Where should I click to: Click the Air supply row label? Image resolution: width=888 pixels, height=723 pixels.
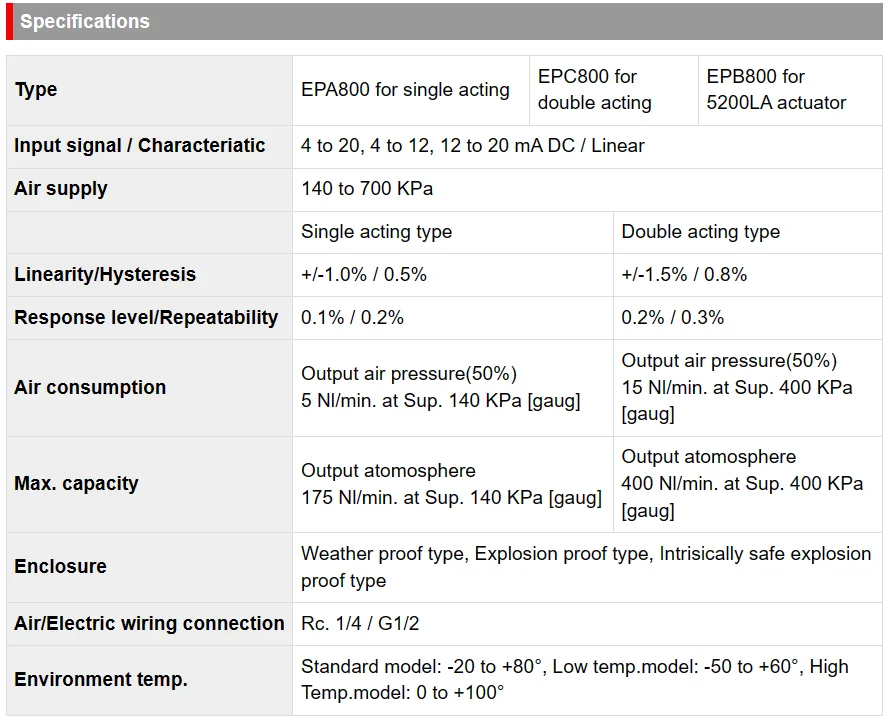(x=61, y=189)
